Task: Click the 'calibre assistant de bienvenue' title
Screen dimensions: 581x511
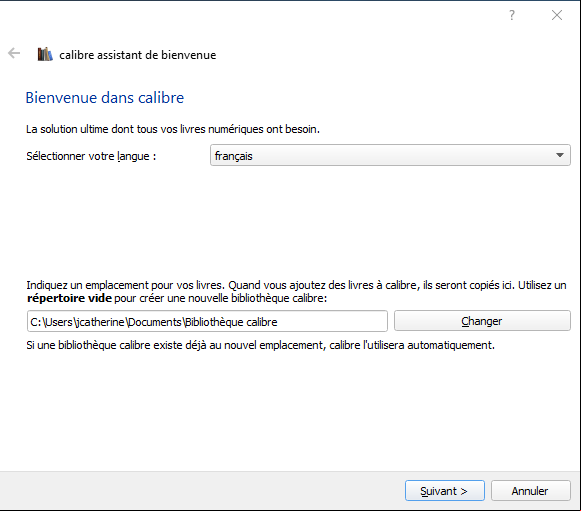Action: 137,55
